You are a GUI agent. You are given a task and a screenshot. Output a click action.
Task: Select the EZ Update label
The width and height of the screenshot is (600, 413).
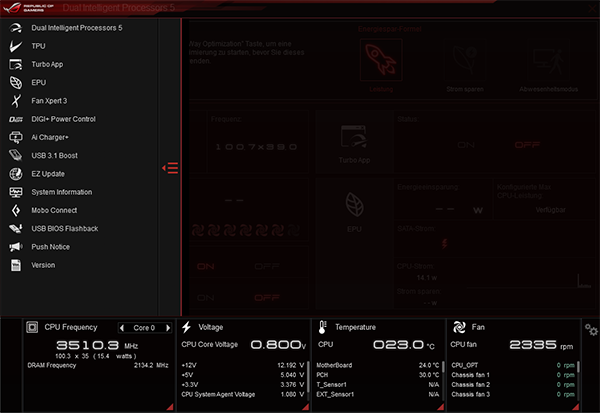tap(48, 174)
